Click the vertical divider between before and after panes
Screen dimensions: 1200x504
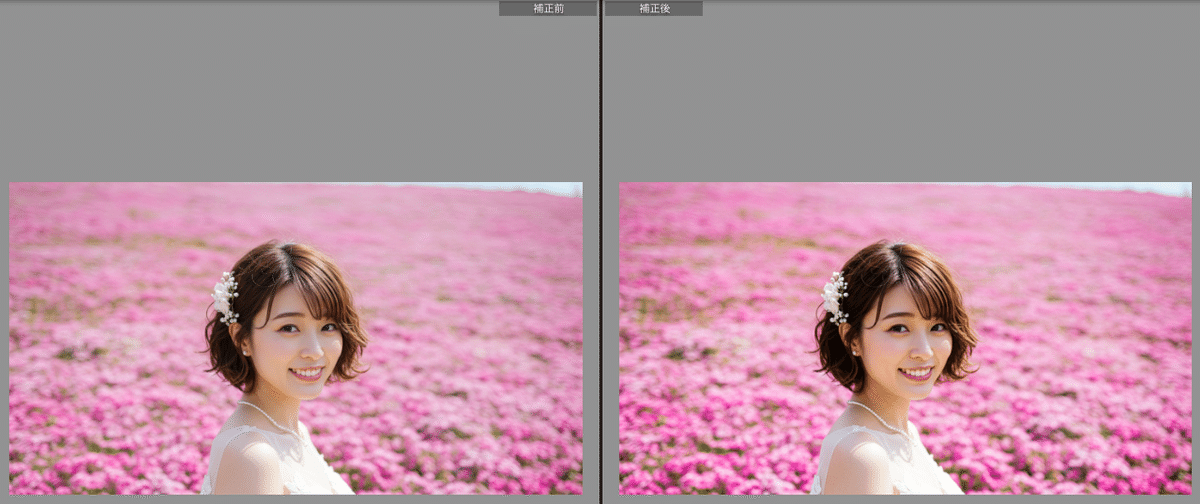click(x=600, y=252)
